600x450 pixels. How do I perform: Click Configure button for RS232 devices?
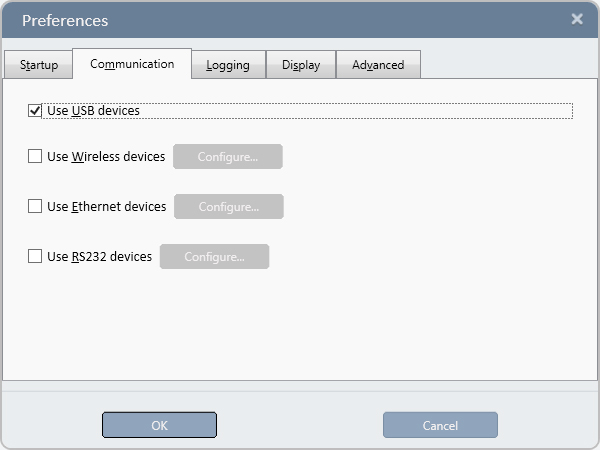[214, 256]
